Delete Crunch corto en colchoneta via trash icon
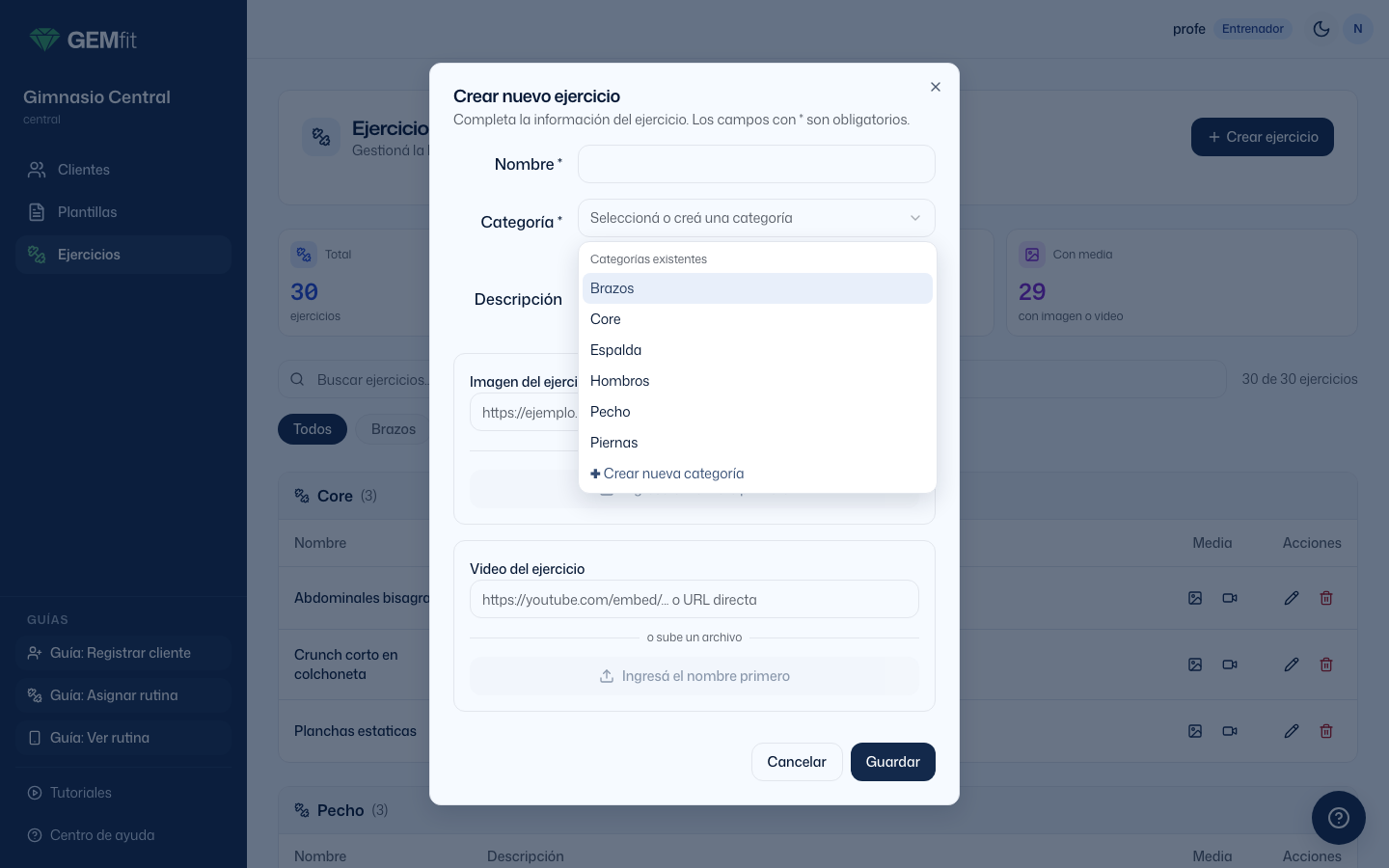The height and width of the screenshot is (868, 1389). [1326, 665]
